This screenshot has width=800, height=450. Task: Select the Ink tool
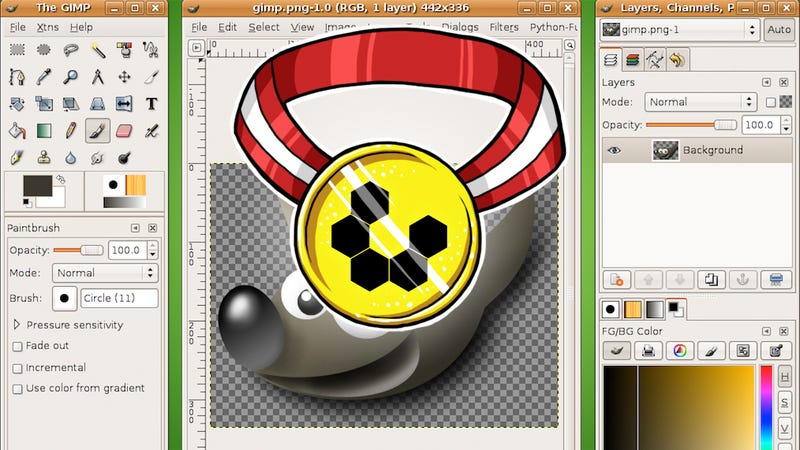[17, 158]
